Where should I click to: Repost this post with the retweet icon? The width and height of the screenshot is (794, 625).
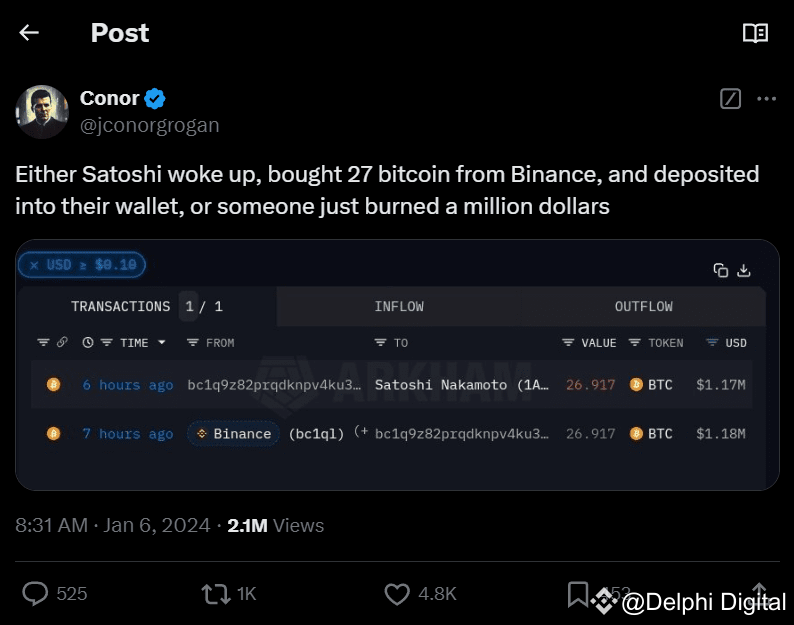tap(215, 594)
